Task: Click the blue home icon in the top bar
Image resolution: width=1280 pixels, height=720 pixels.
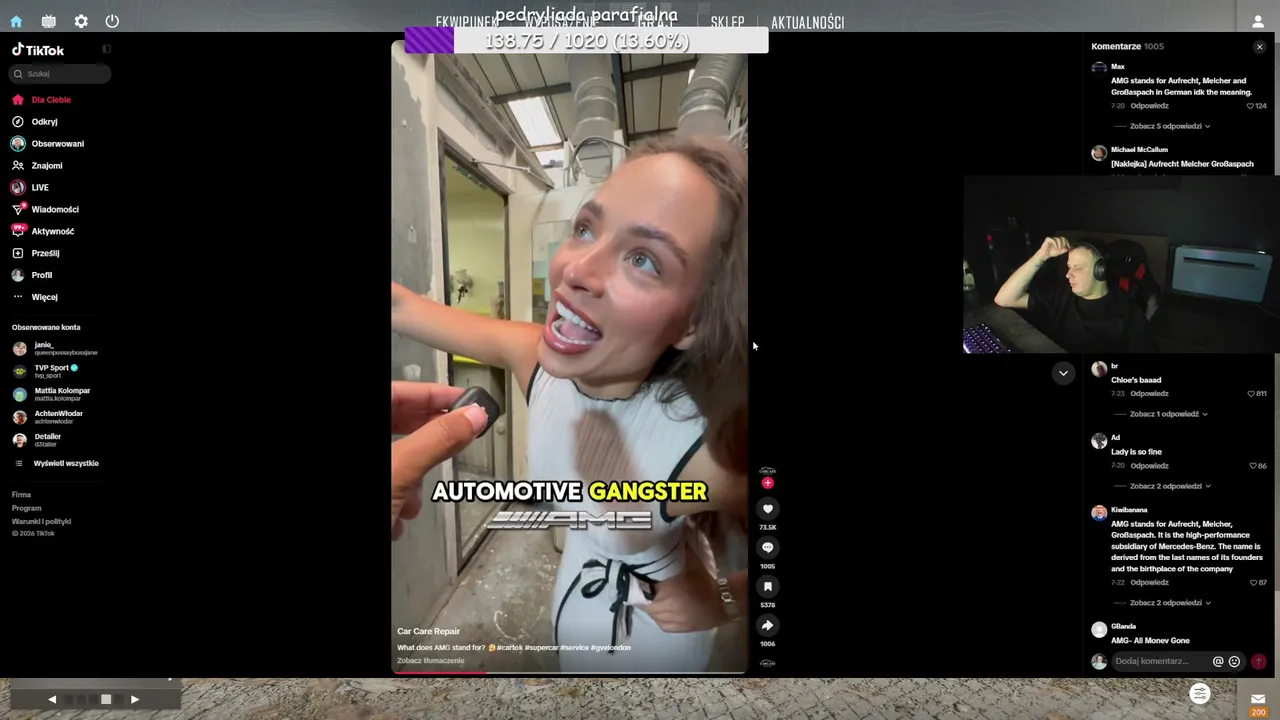Action: (16, 21)
